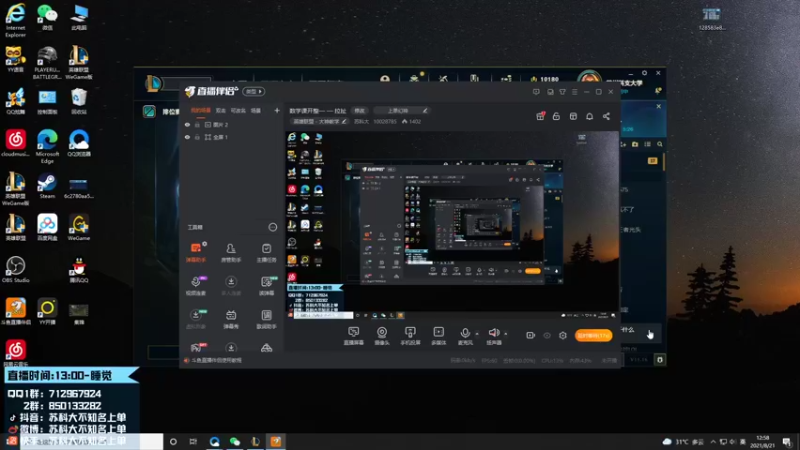Open the Windows notification center

click(787, 442)
